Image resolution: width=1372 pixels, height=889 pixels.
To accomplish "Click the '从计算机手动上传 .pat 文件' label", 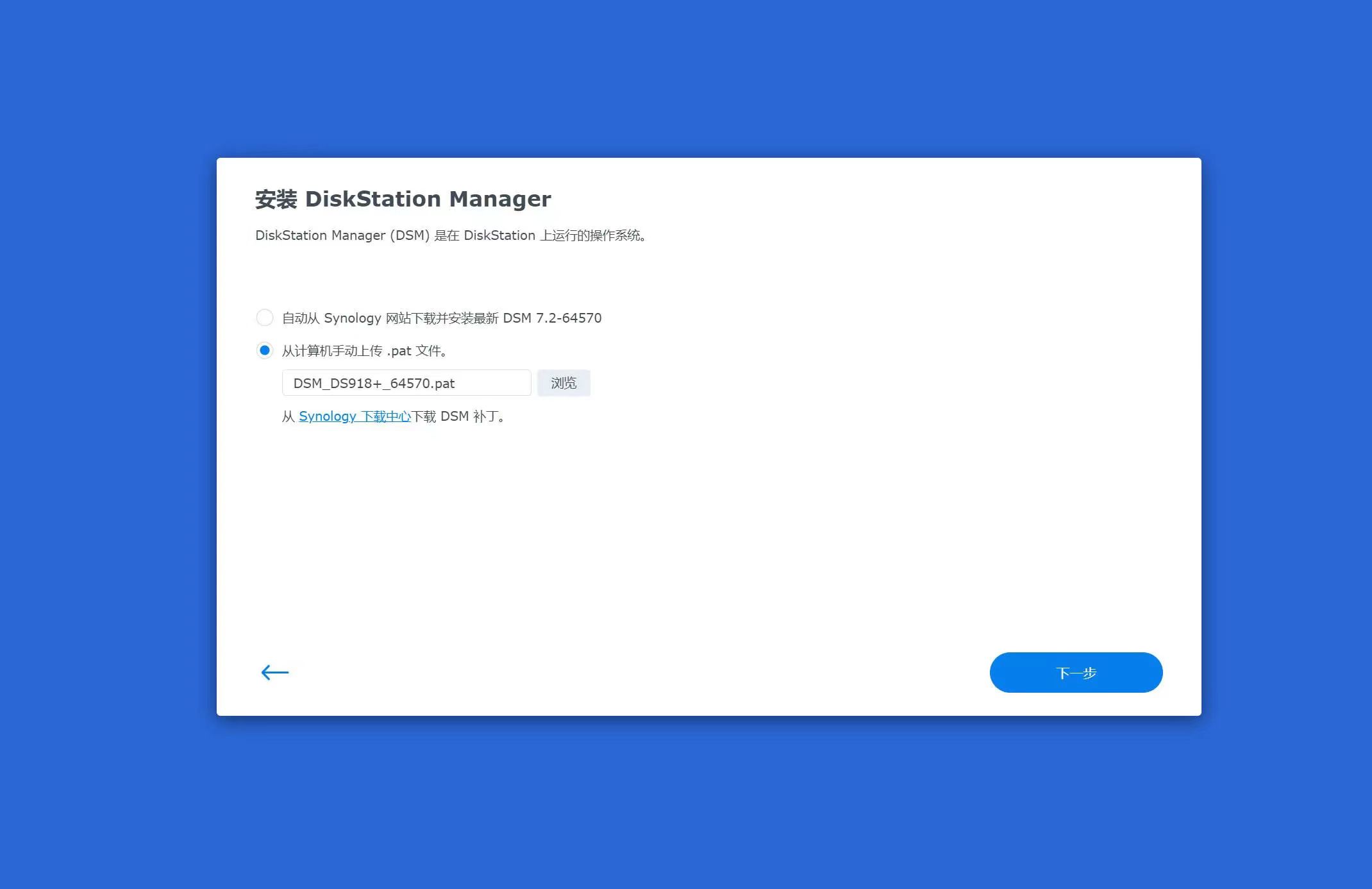I will [364, 351].
